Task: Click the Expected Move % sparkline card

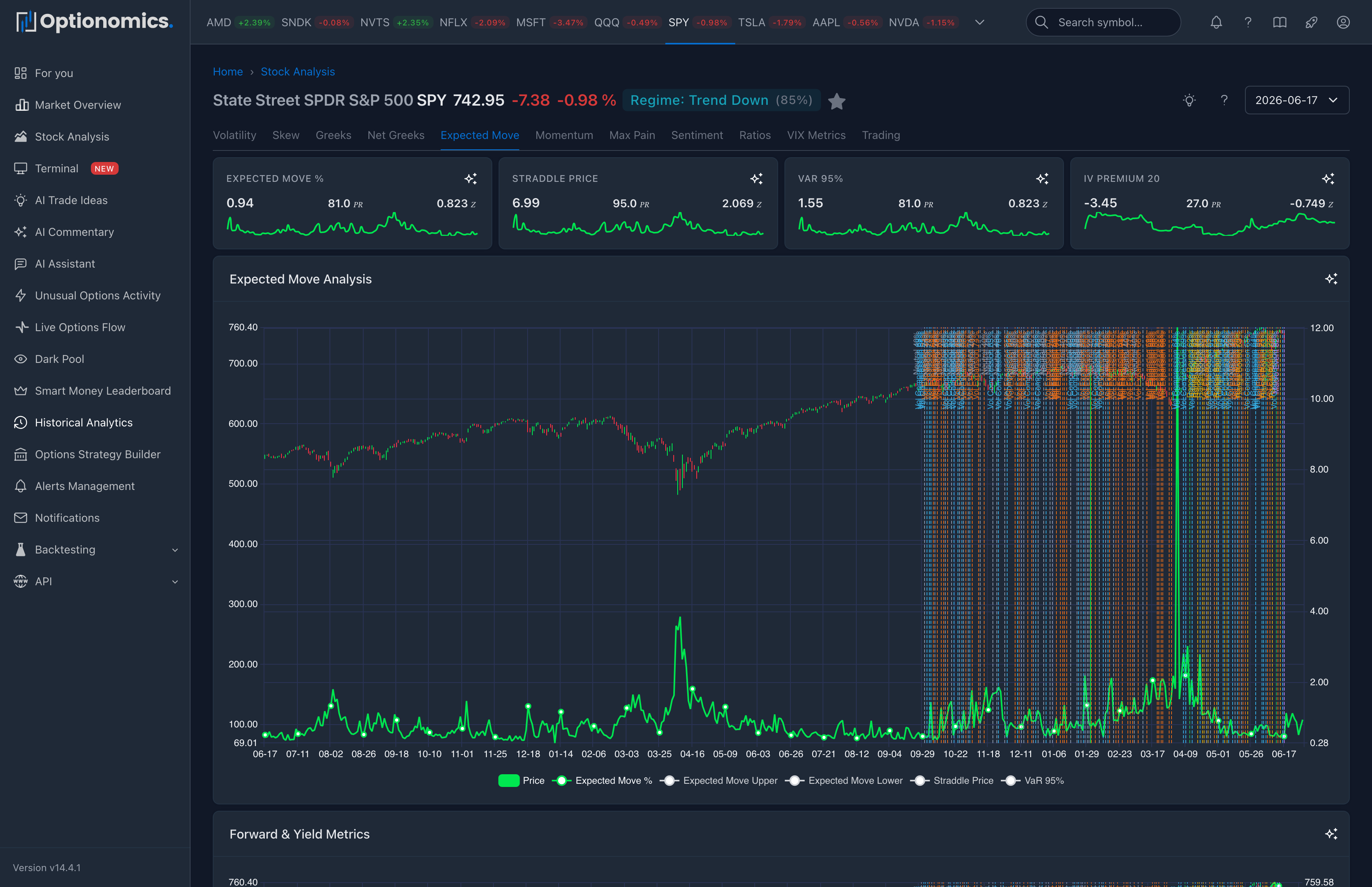Action: click(x=353, y=203)
